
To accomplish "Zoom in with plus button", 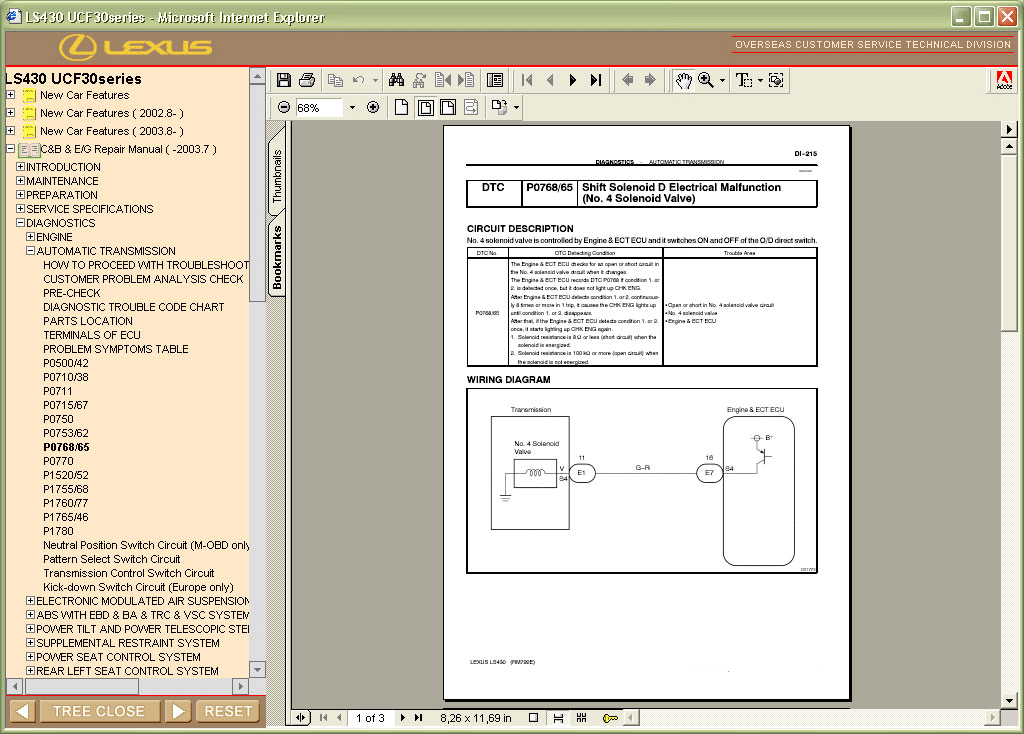I will coord(373,107).
